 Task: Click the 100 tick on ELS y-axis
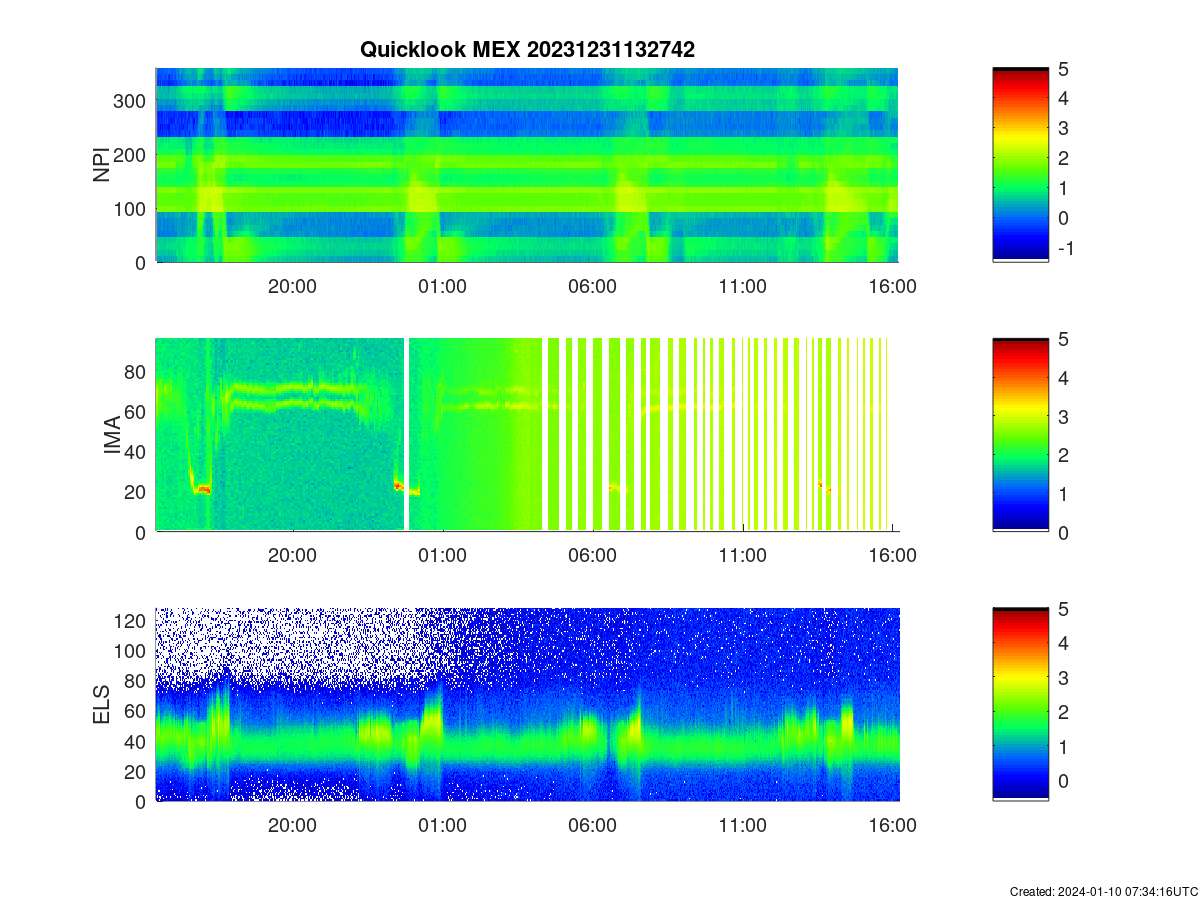(x=132, y=651)
